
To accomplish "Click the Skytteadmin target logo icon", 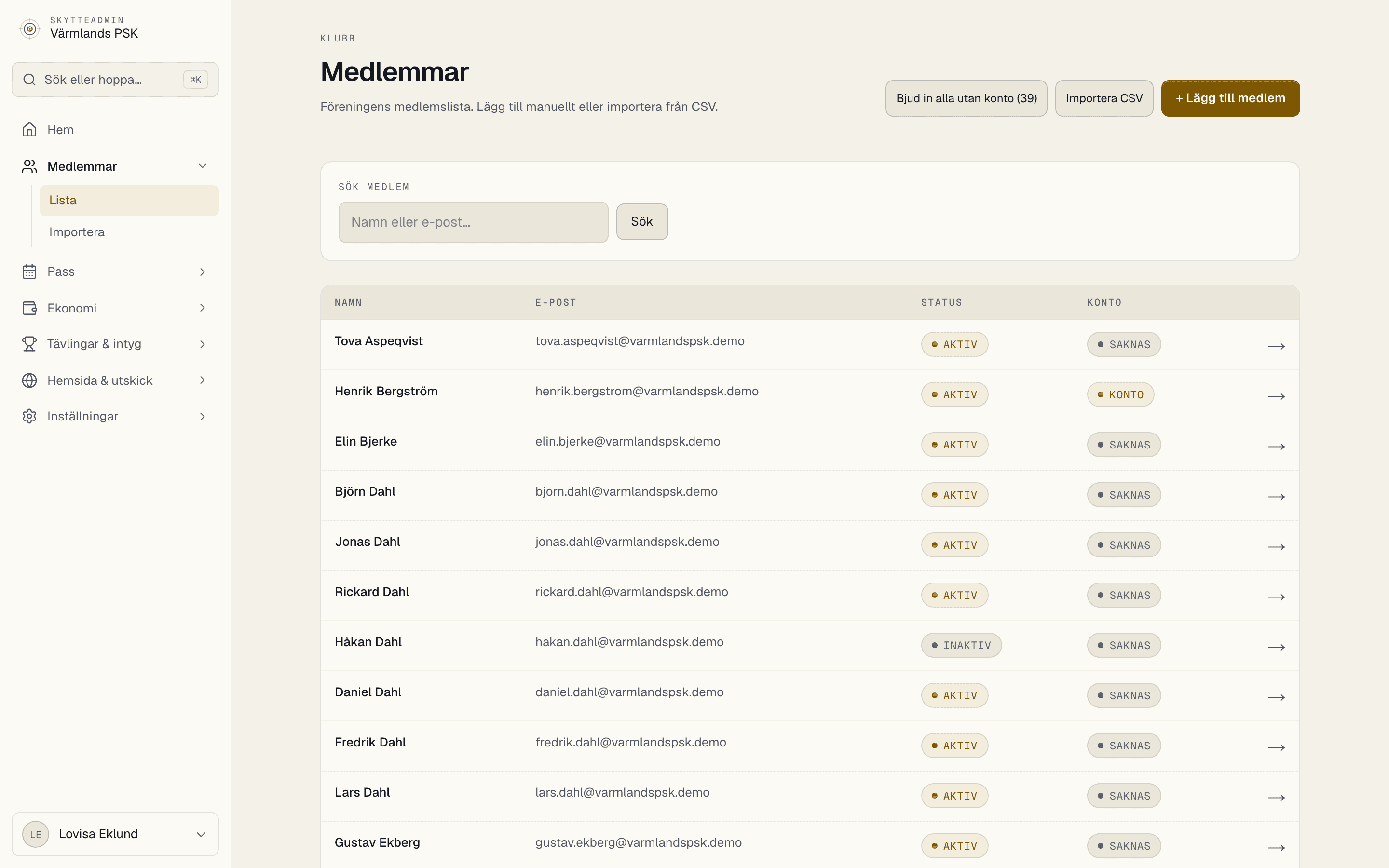I will tap(30, 29).
